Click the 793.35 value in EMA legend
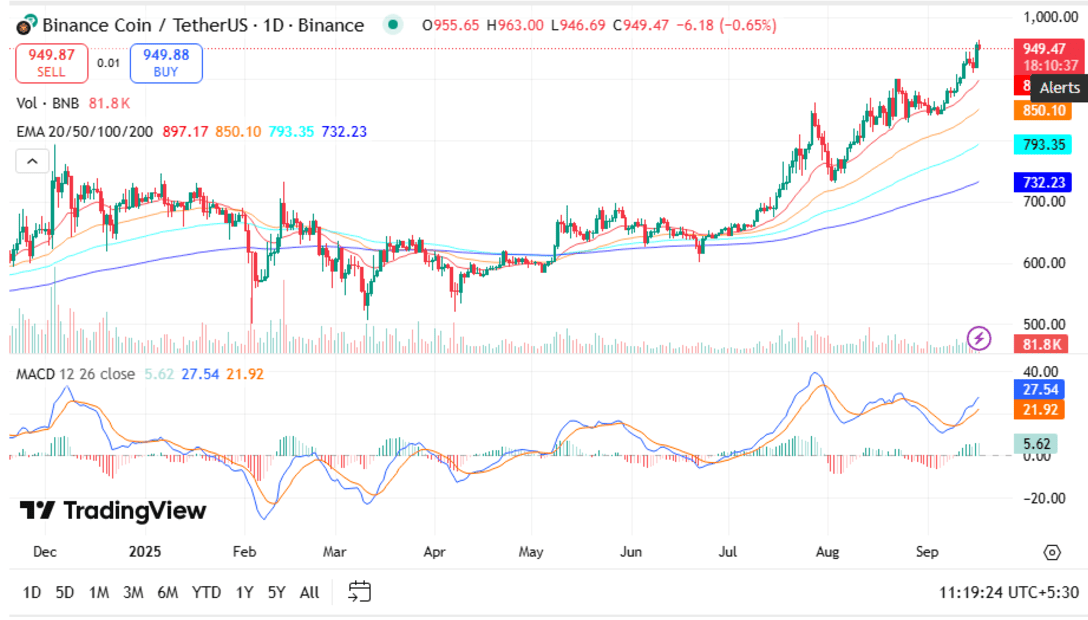 point(291,132)
